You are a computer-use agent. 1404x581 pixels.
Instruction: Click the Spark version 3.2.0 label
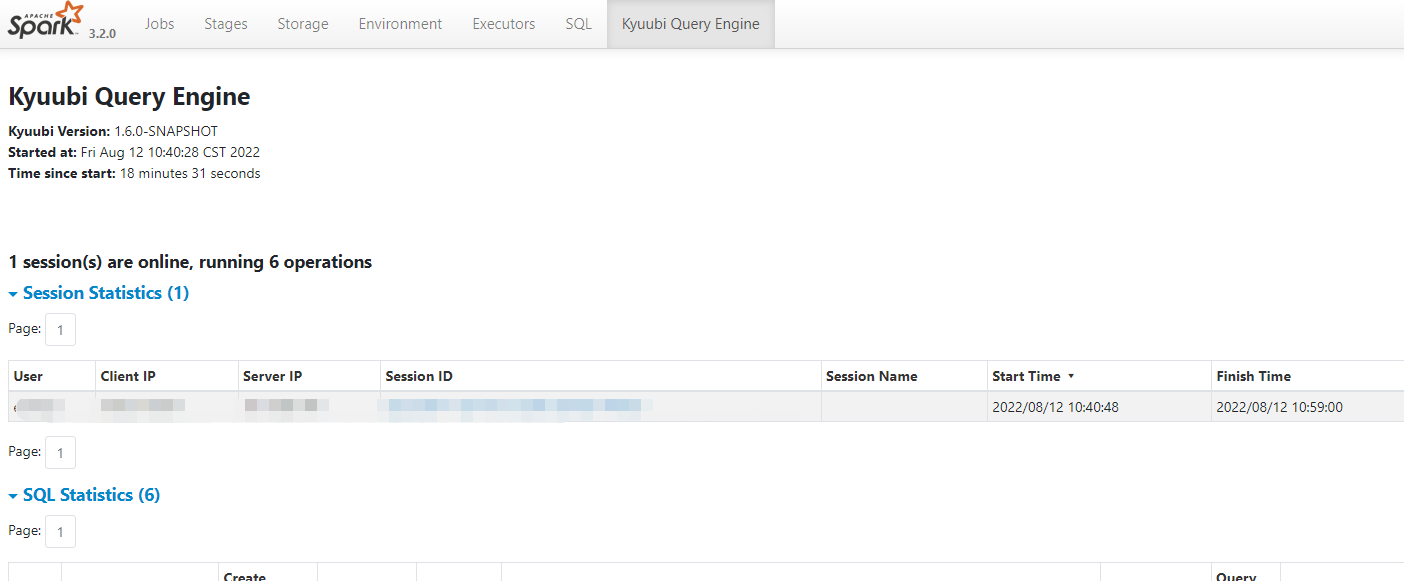click(x=102, y=33)
